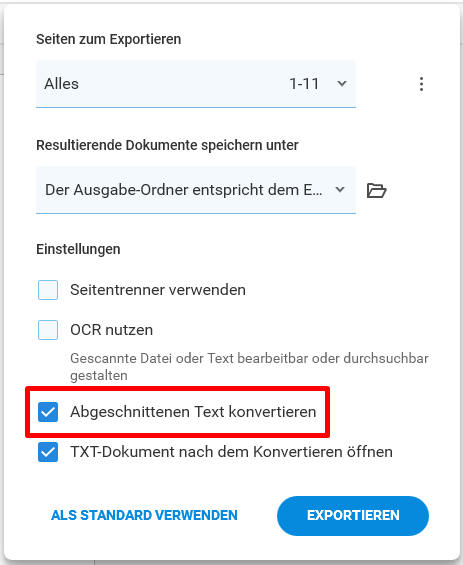Open the three-dot more options menu
Screen dimensions: 463x565
[x=421, y=84]
